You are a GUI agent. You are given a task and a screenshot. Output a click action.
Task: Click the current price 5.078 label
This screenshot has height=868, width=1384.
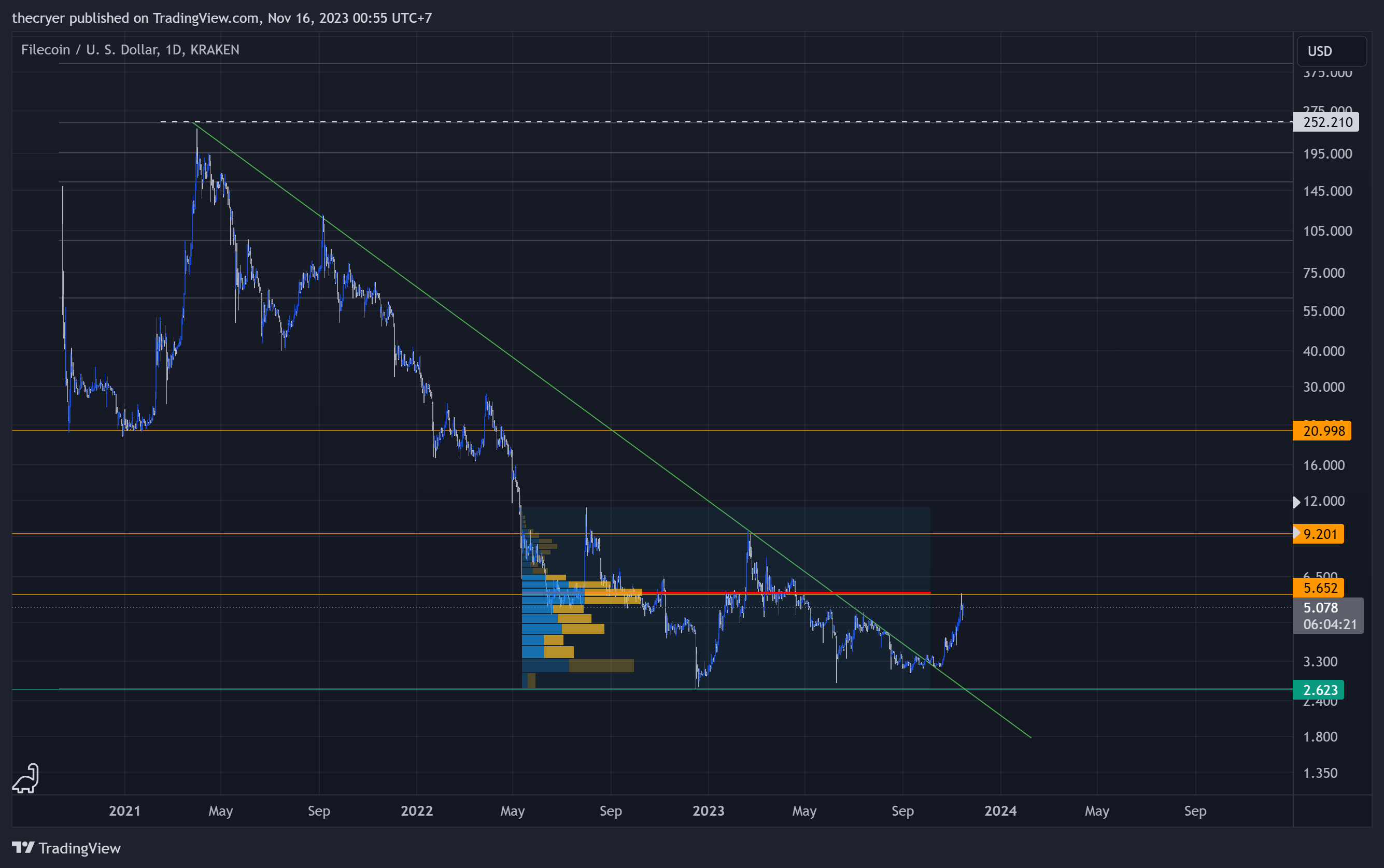[x=1320, y=608]
